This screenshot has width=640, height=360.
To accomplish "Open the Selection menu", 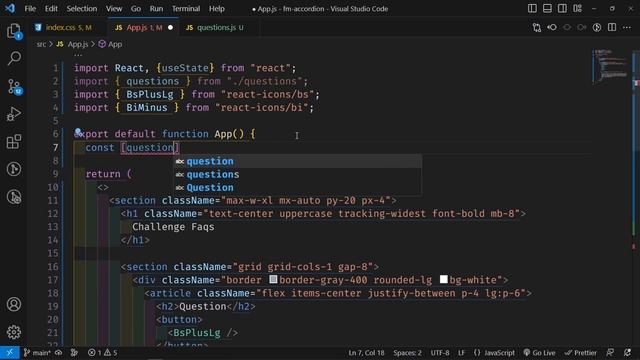I will click(x=82, y=9).
